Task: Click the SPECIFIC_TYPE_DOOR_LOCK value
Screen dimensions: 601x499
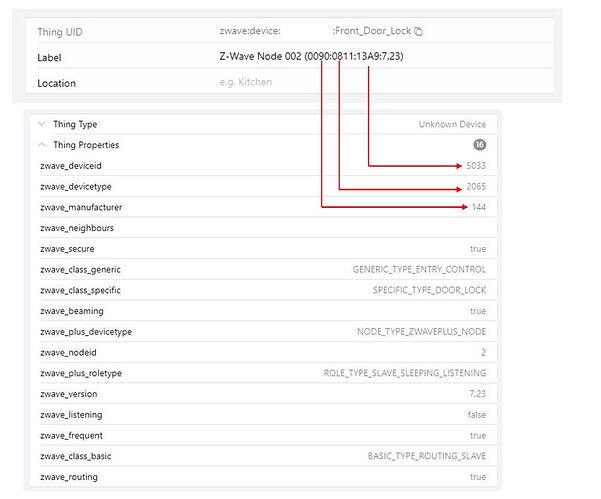Action: (x=429, y=290)
